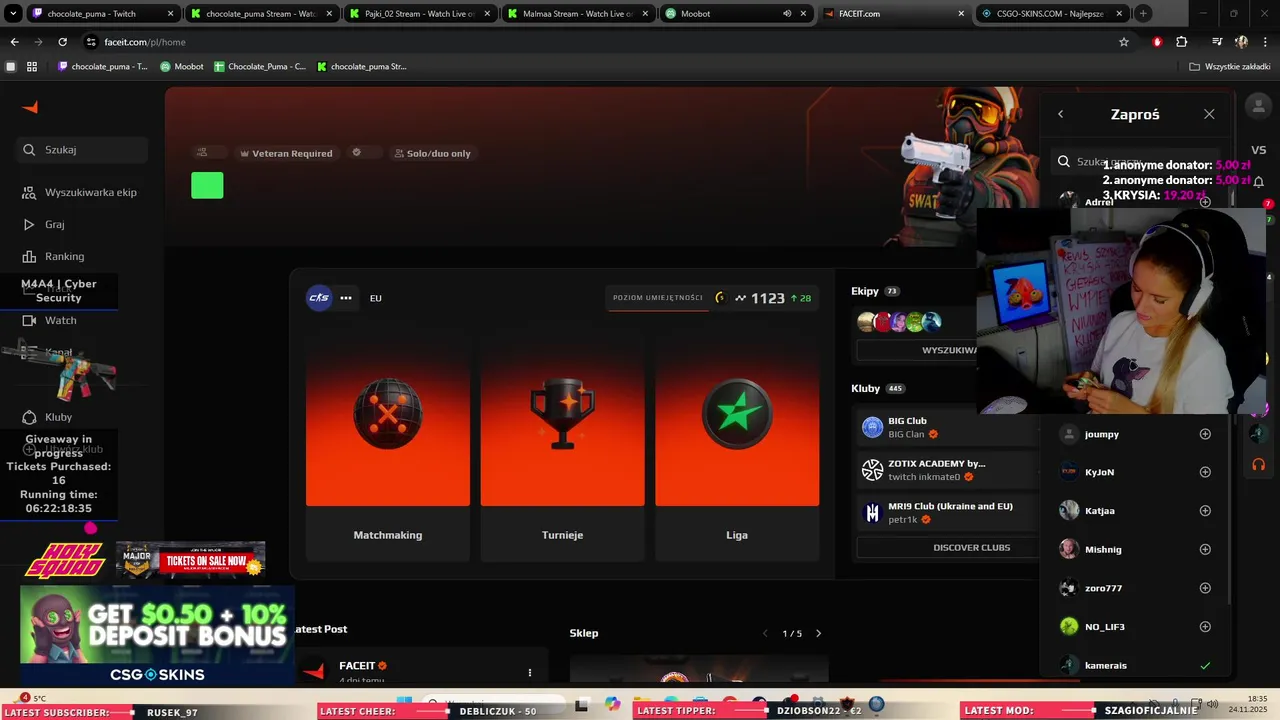This screenshot has height=720, width=1280.
Task: Open the Ranking sidebar item
Action: (54, 256)
